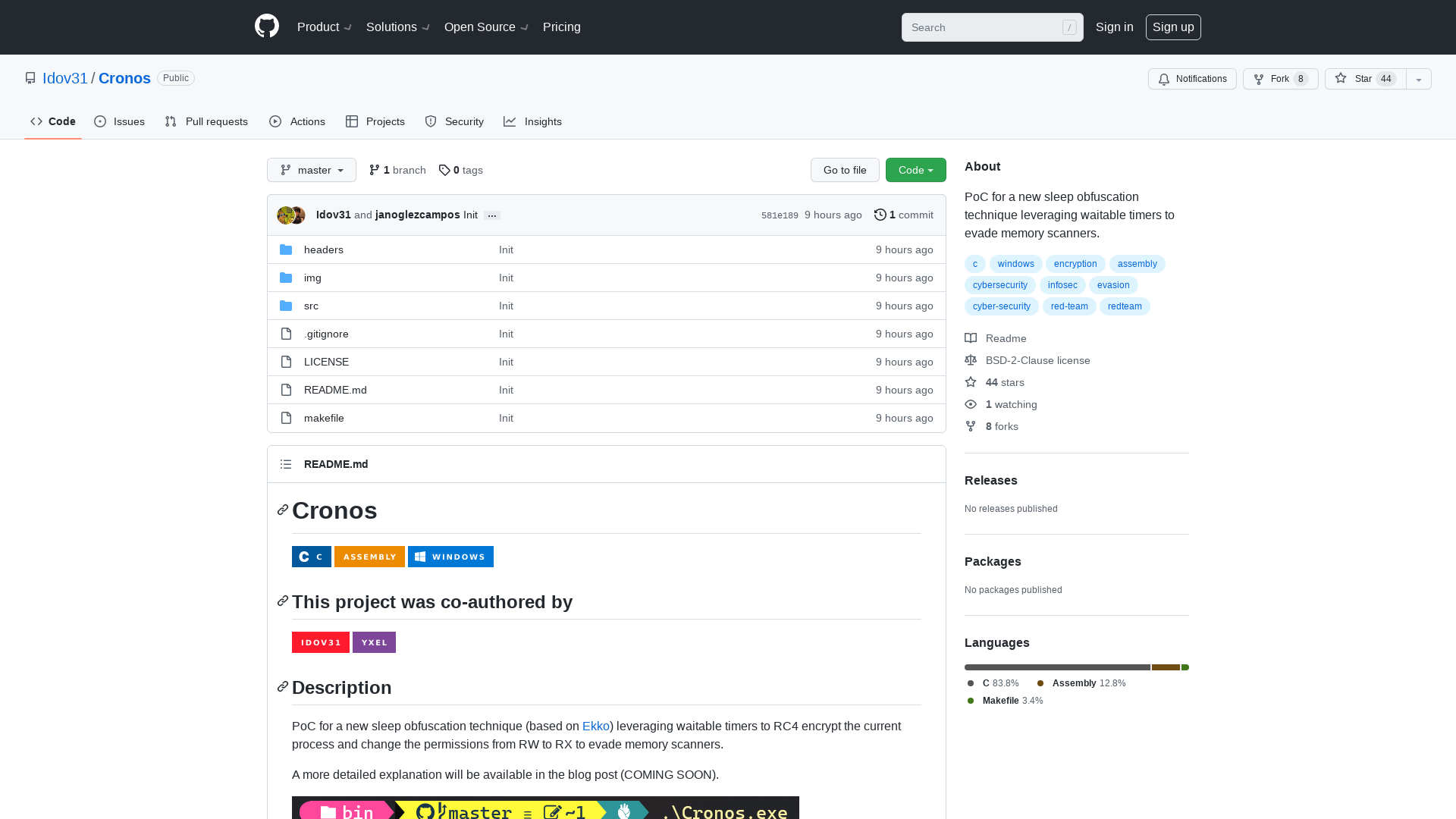Screen dimensions: 1456x819
Task: Click the GitHub logo icon
Action: [267, 27]
